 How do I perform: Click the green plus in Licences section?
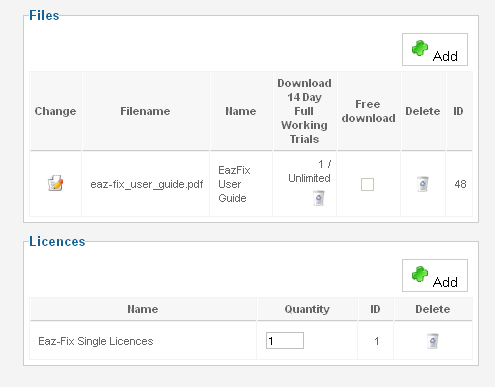point(420,274)
